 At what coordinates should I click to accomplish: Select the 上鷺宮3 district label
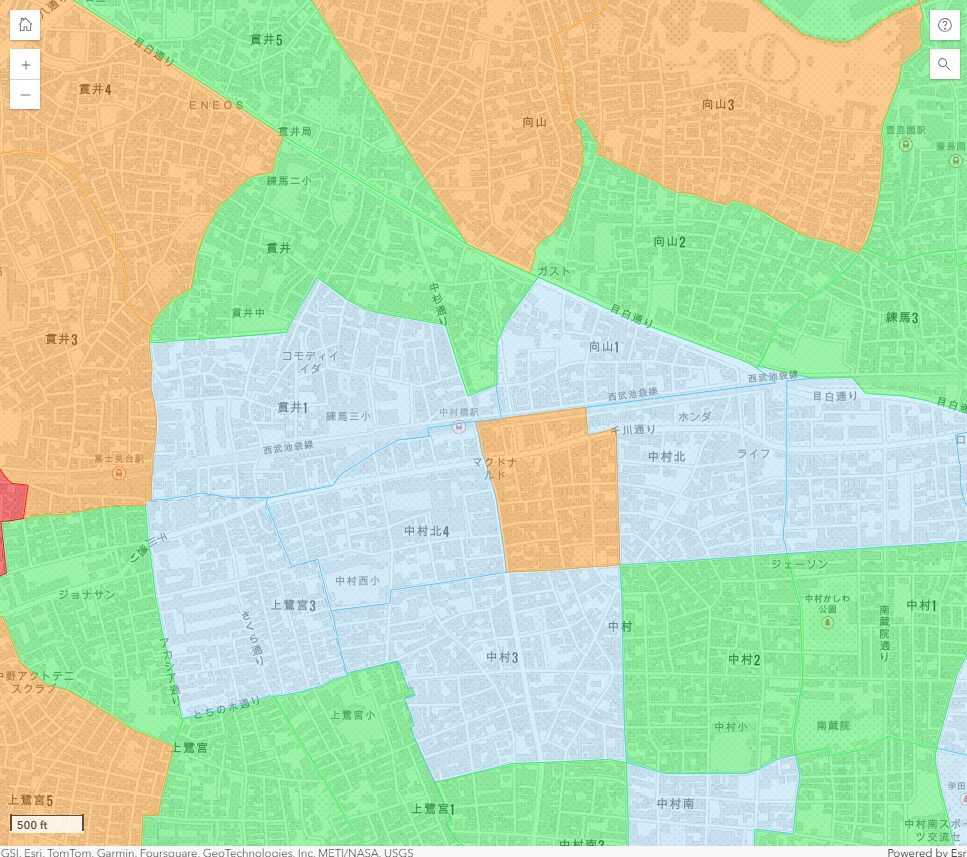tap(294, 606)
